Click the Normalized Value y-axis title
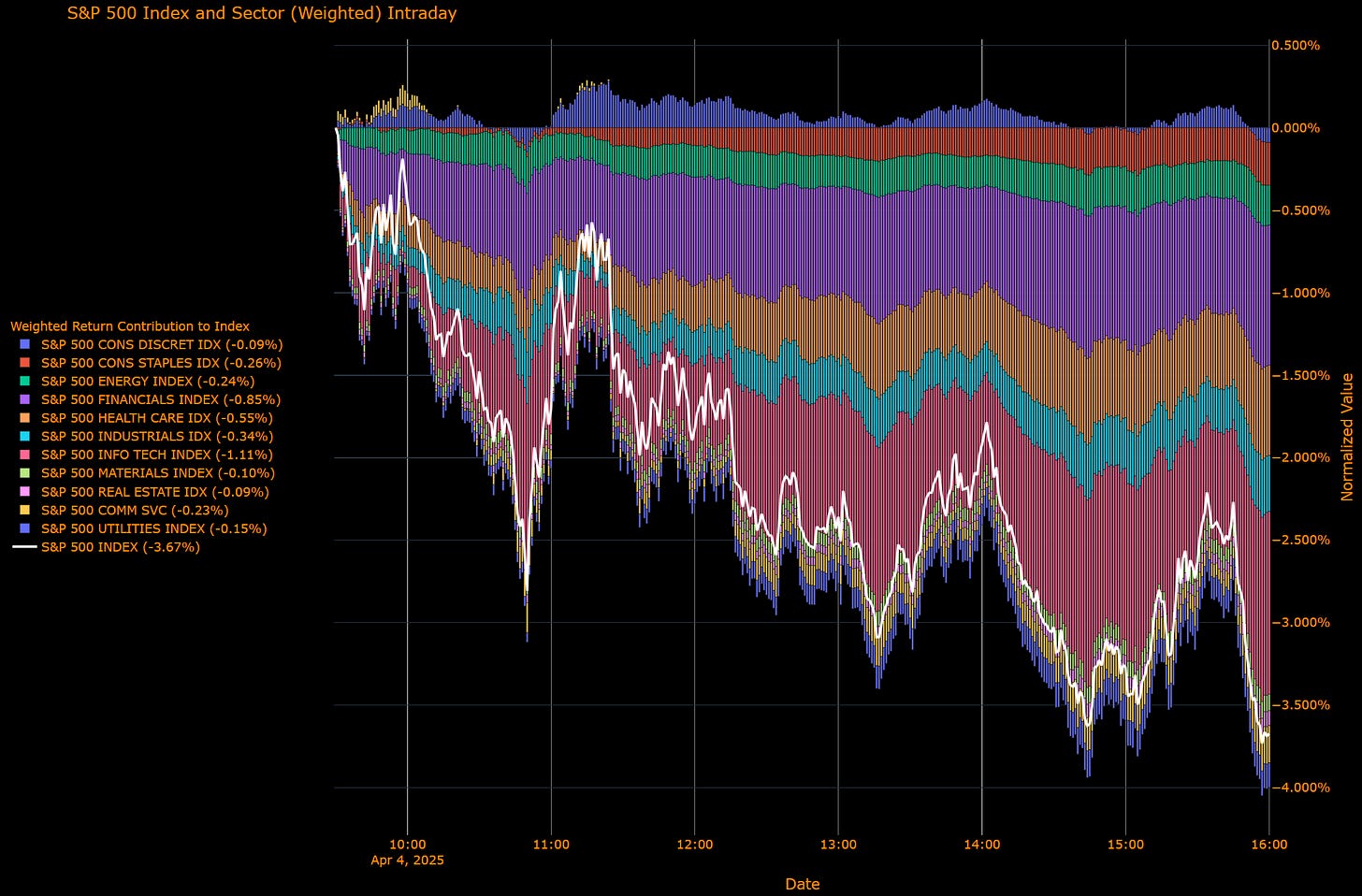This screenshot has height=896, width=1362. (x=1347, y=437)
